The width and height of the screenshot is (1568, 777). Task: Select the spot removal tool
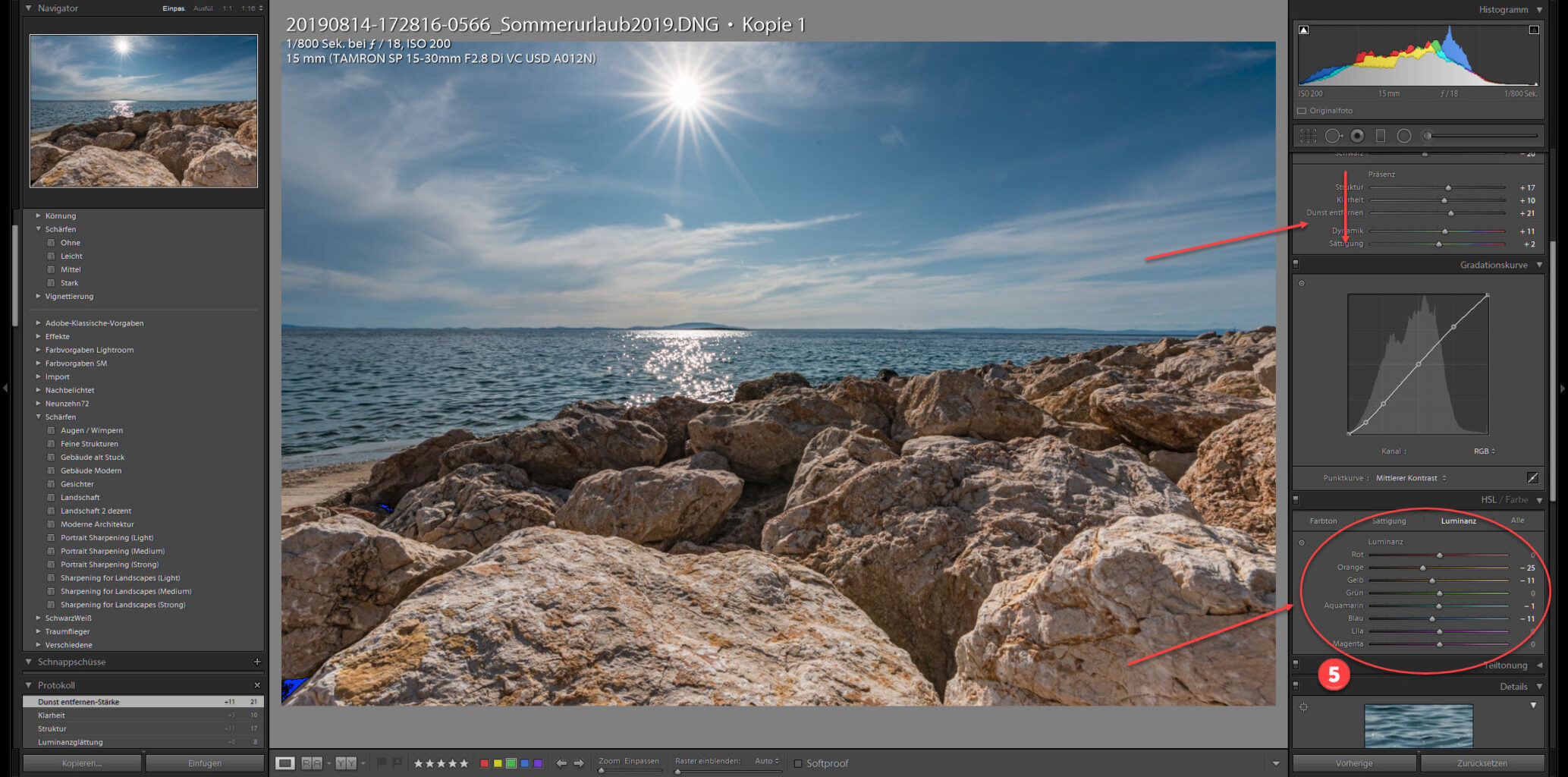coord(1333,136)
